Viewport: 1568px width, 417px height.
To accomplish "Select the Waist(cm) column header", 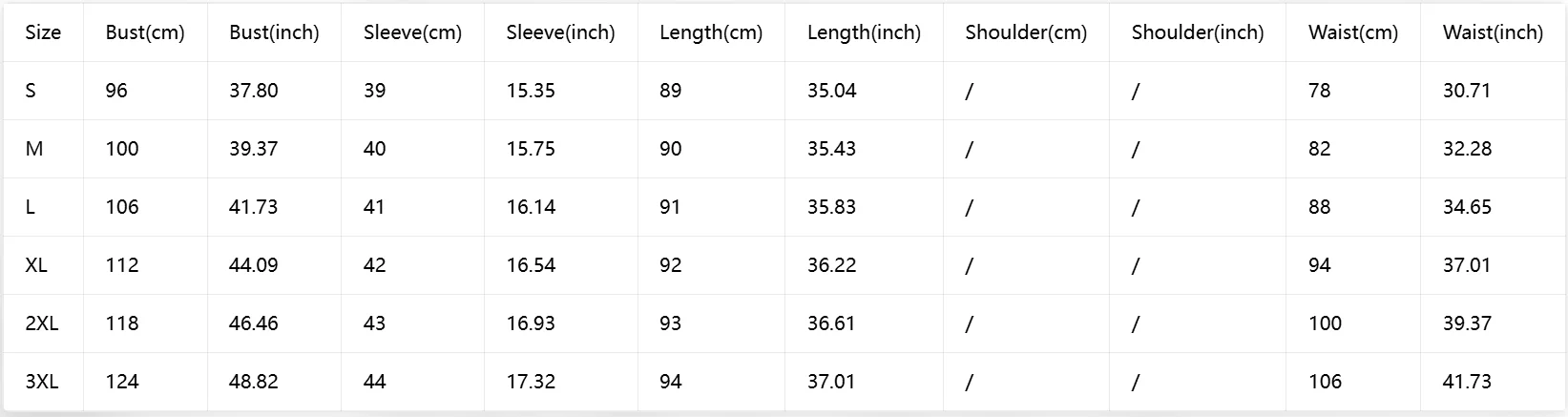I will click(x=1353, y=32).
